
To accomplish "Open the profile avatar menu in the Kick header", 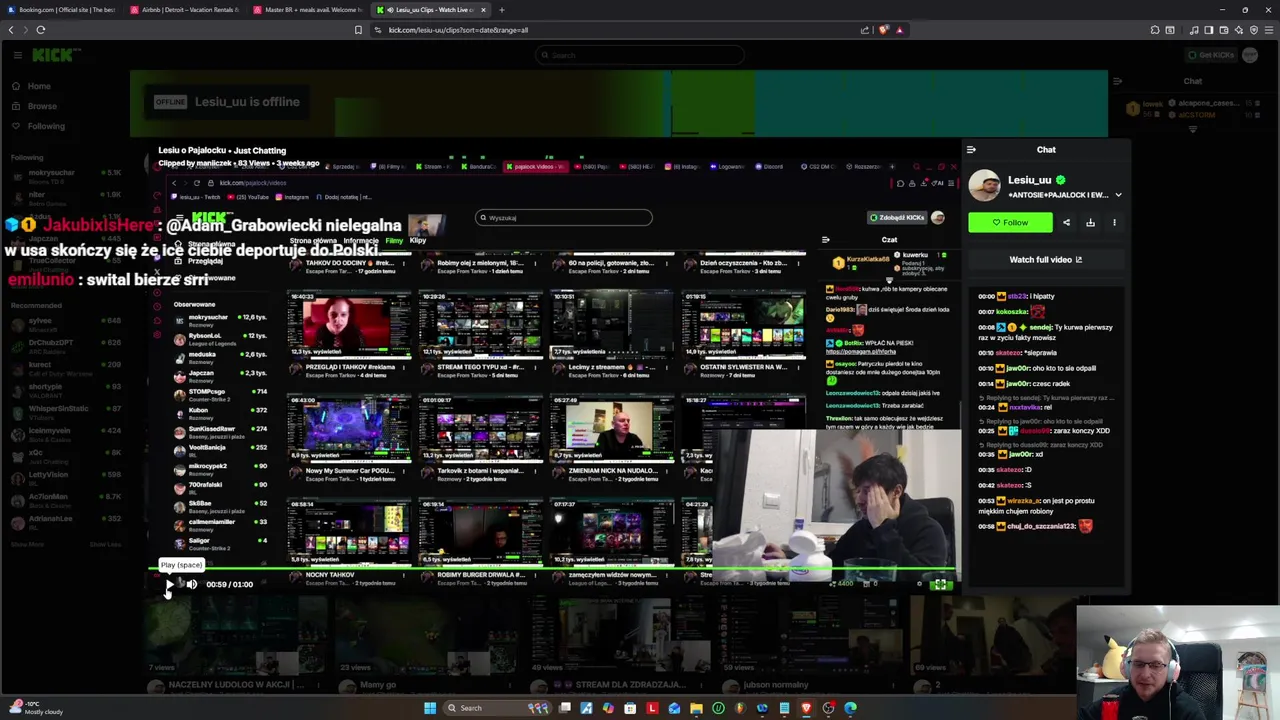I will click(1251, 55).
